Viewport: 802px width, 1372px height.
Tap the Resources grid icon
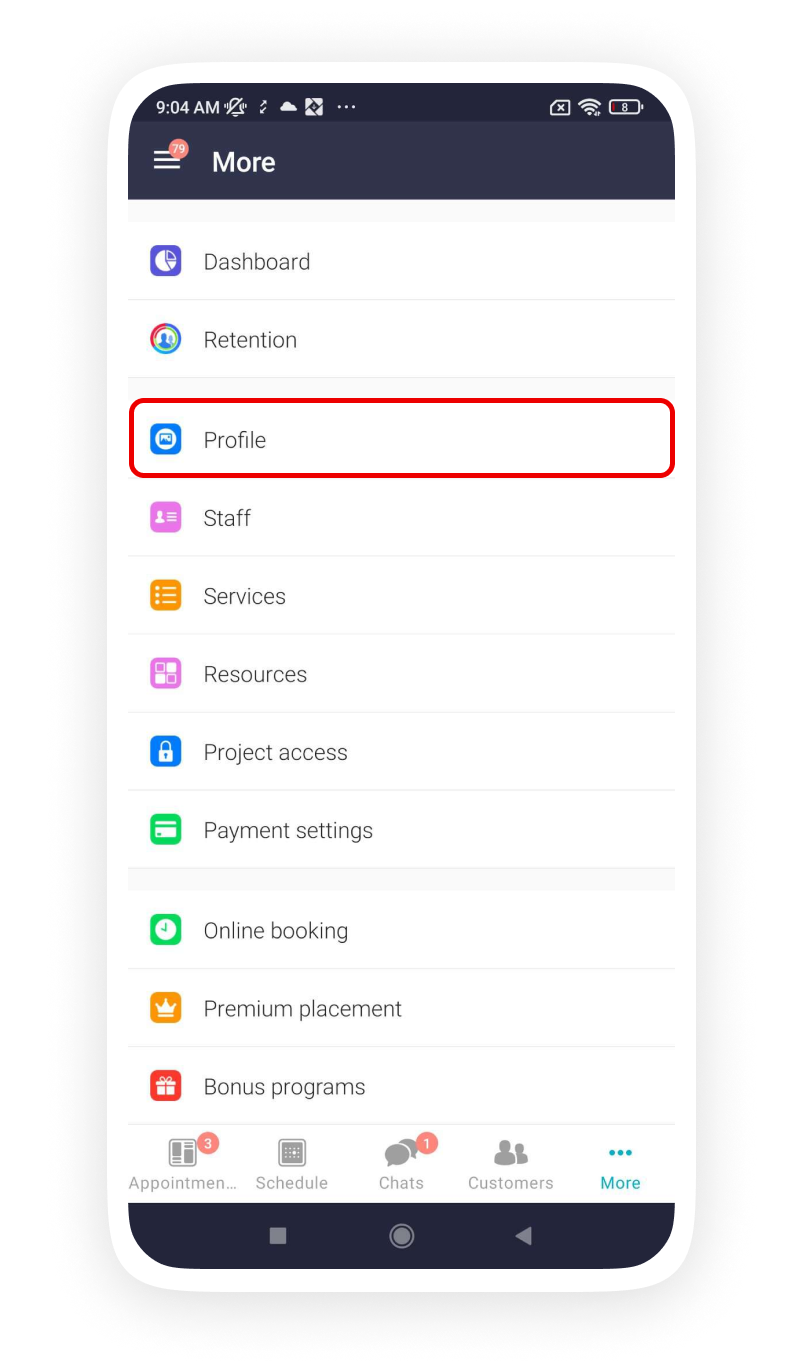point(166,673)
